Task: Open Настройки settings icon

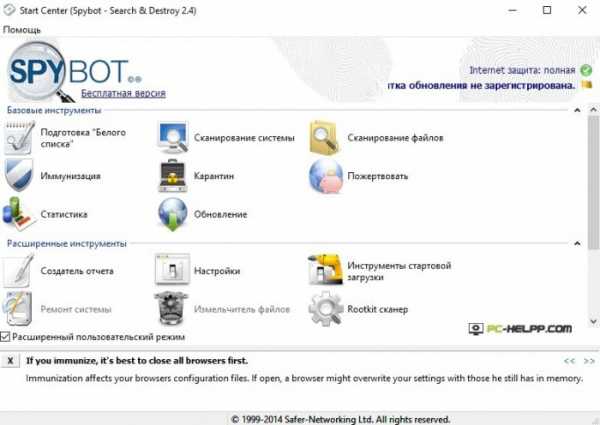Action: coord(174,271)
